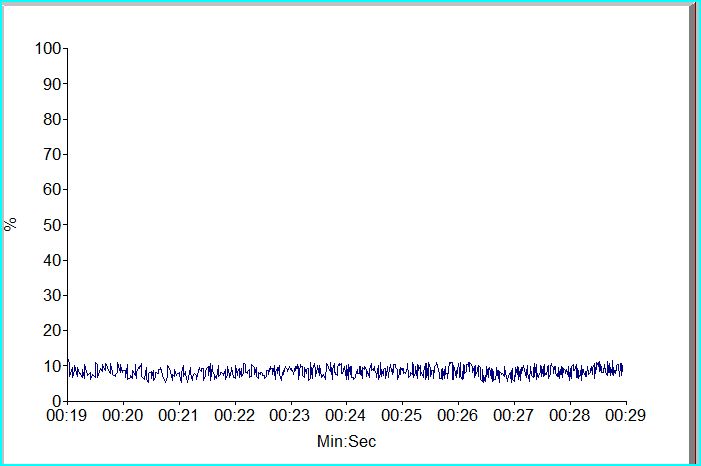Viewport: 701px width, 466px height.
Task: Click the 00:28 time axis label
Action: 570,415
